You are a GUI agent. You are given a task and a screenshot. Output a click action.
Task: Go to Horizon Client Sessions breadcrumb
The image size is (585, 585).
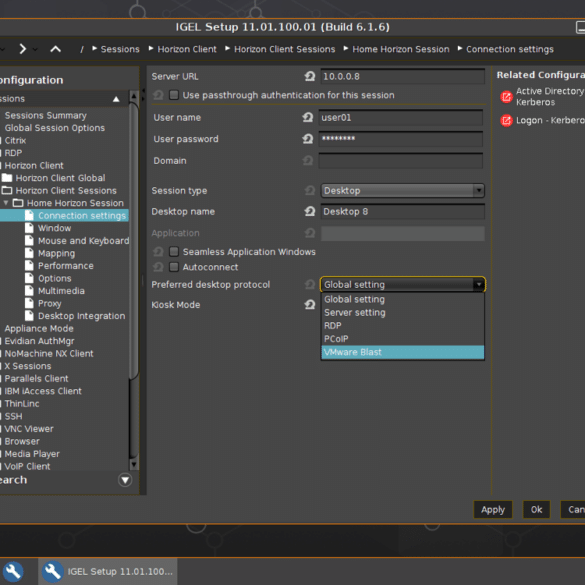point(285,49)
